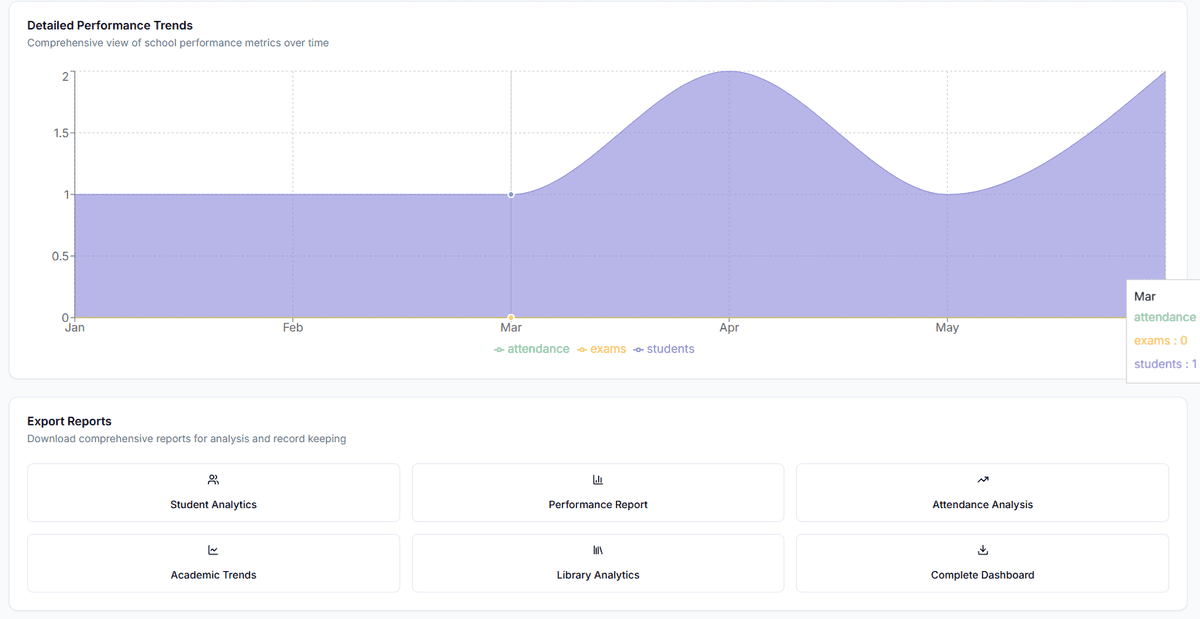This screenshot has height=619, width=1200.
Task: Toggle the exams series in the legend
Action: click(601, 348)
